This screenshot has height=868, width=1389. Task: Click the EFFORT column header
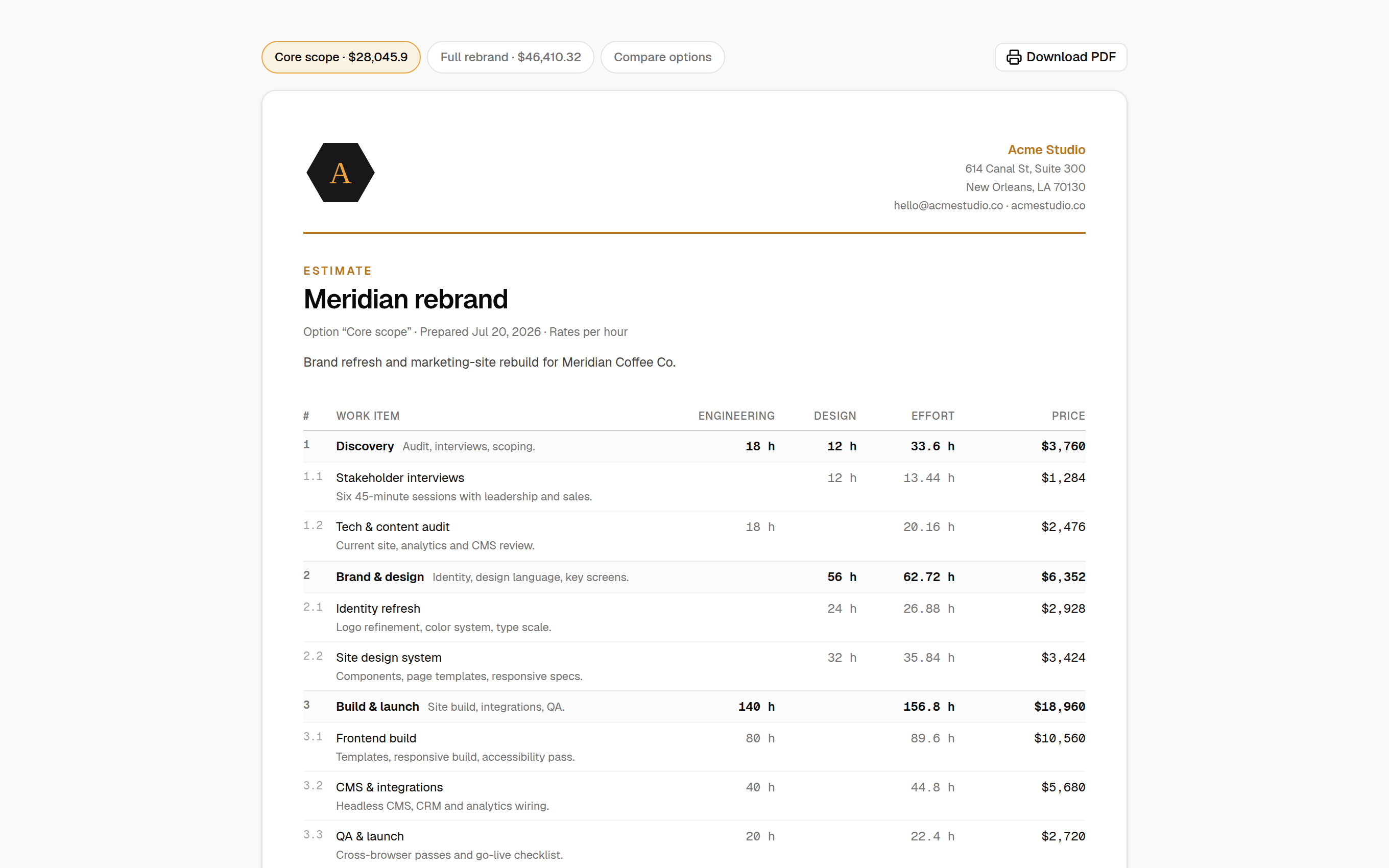tap(932, 416)
